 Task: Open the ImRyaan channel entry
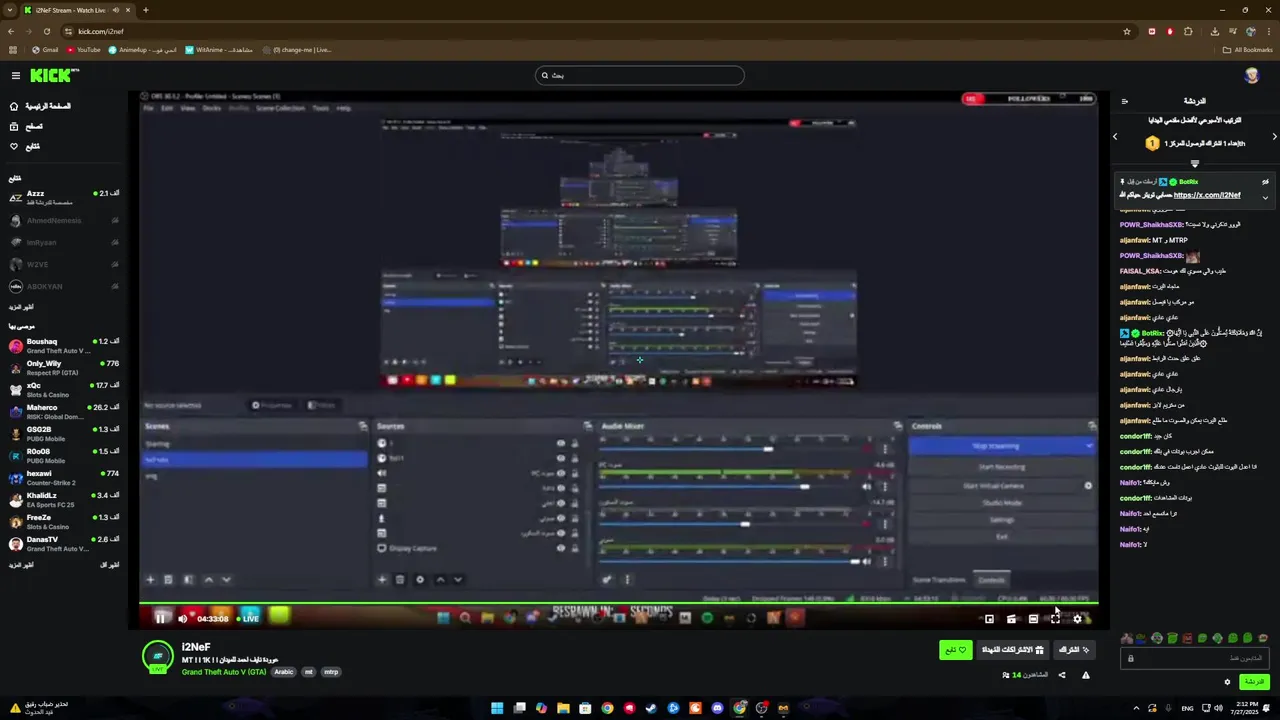pyautogui.click(x=64, y=242)
